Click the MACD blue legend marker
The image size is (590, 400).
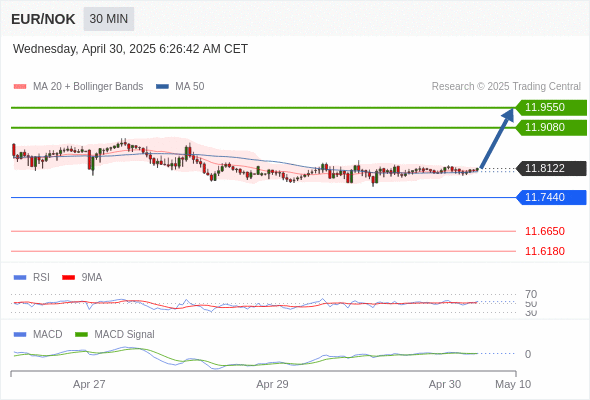20,335
